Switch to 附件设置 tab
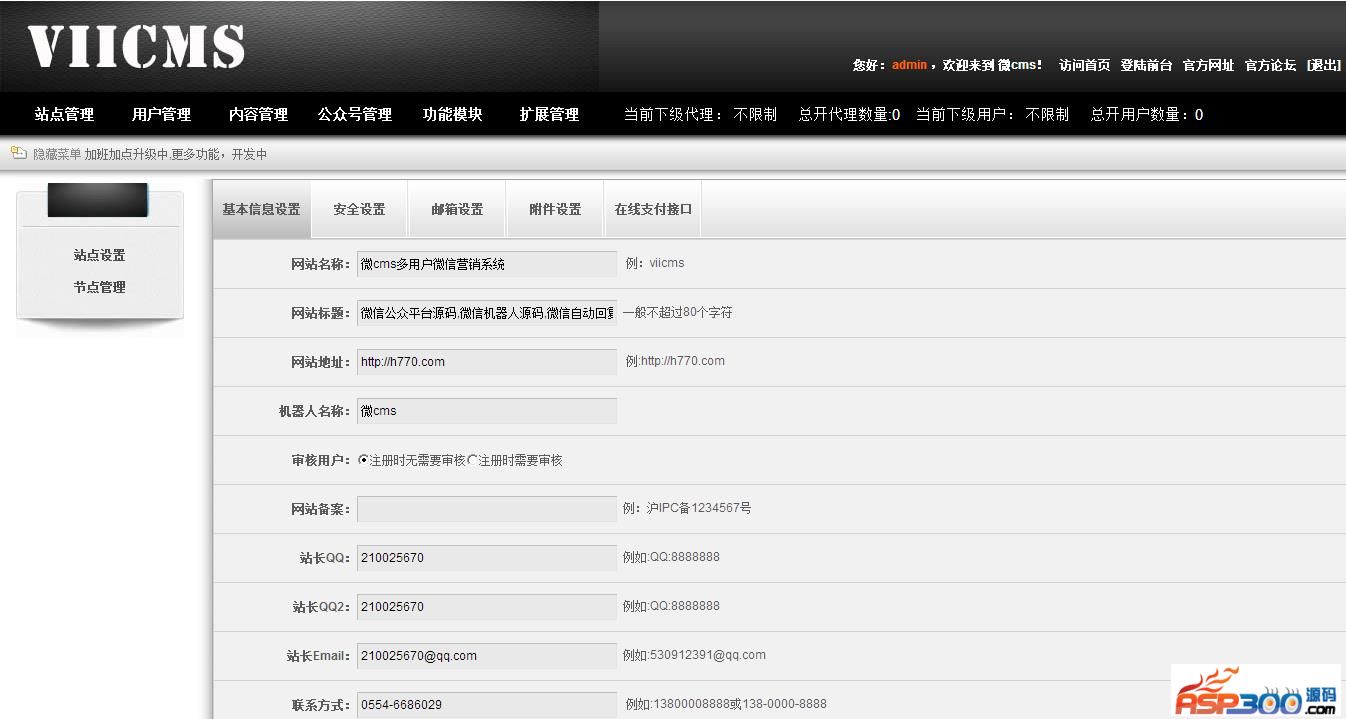This screenshot has height=719, width=1346. (555, 209)
